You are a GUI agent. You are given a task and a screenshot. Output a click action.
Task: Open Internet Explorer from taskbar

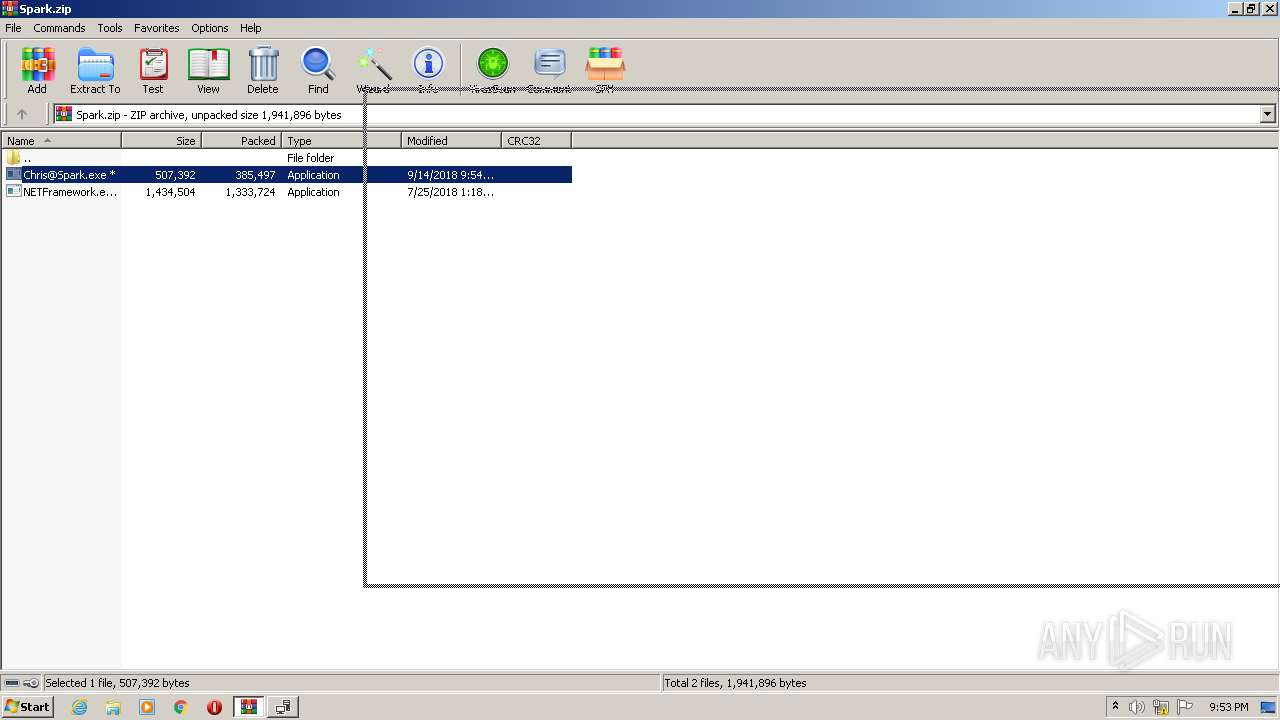coord(79,707)
